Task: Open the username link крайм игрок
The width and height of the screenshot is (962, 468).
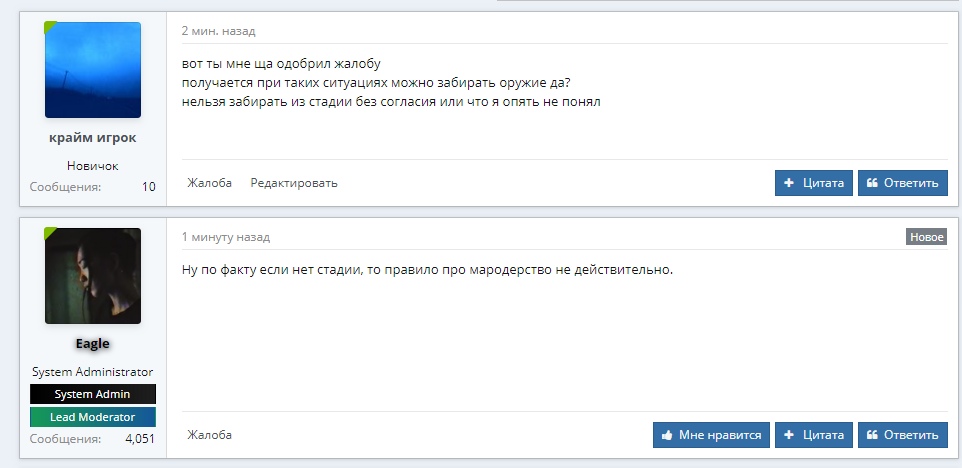Action: point(92,138)
